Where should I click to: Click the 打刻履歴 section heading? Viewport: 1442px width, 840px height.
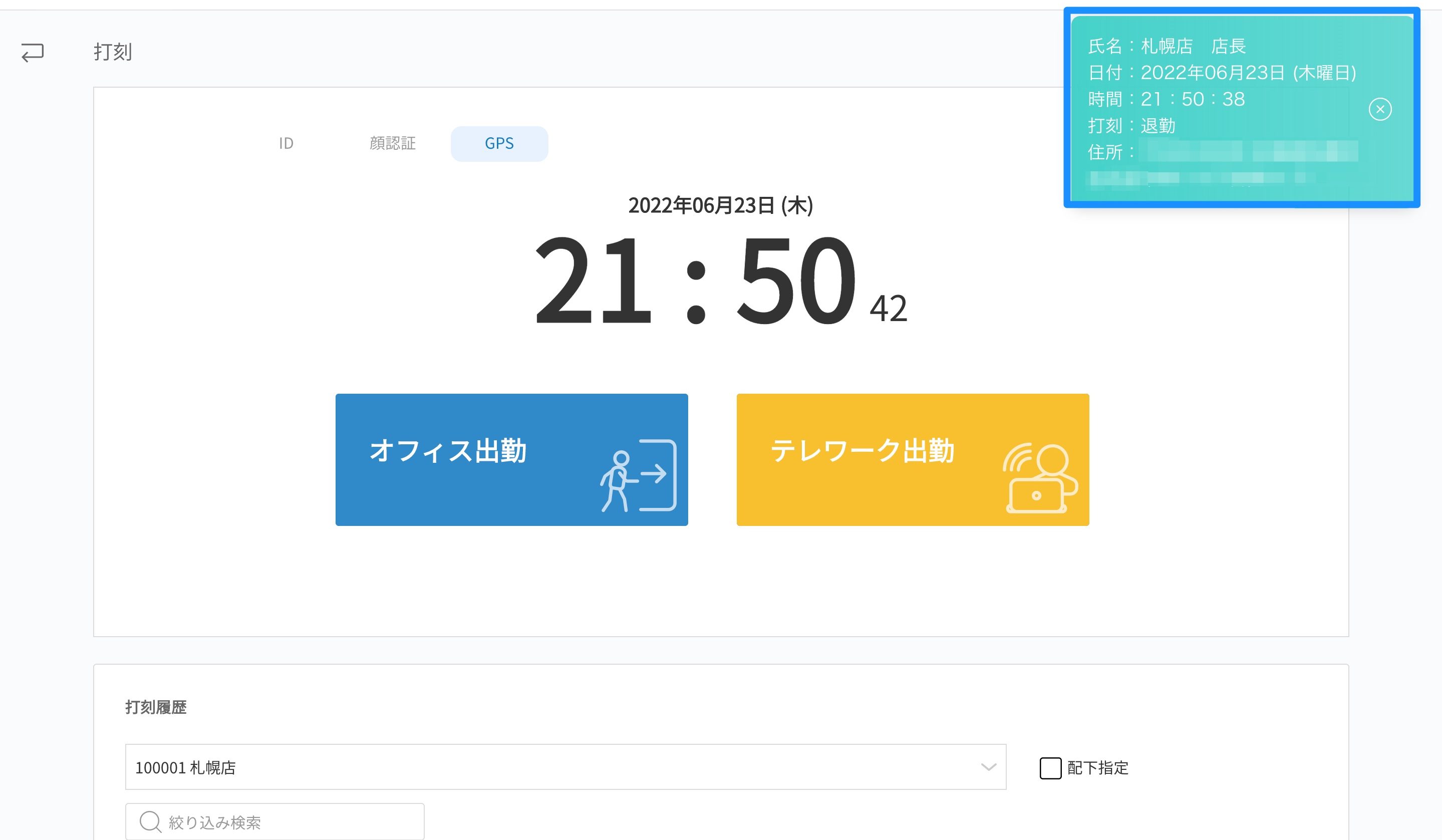click(156, 707)
